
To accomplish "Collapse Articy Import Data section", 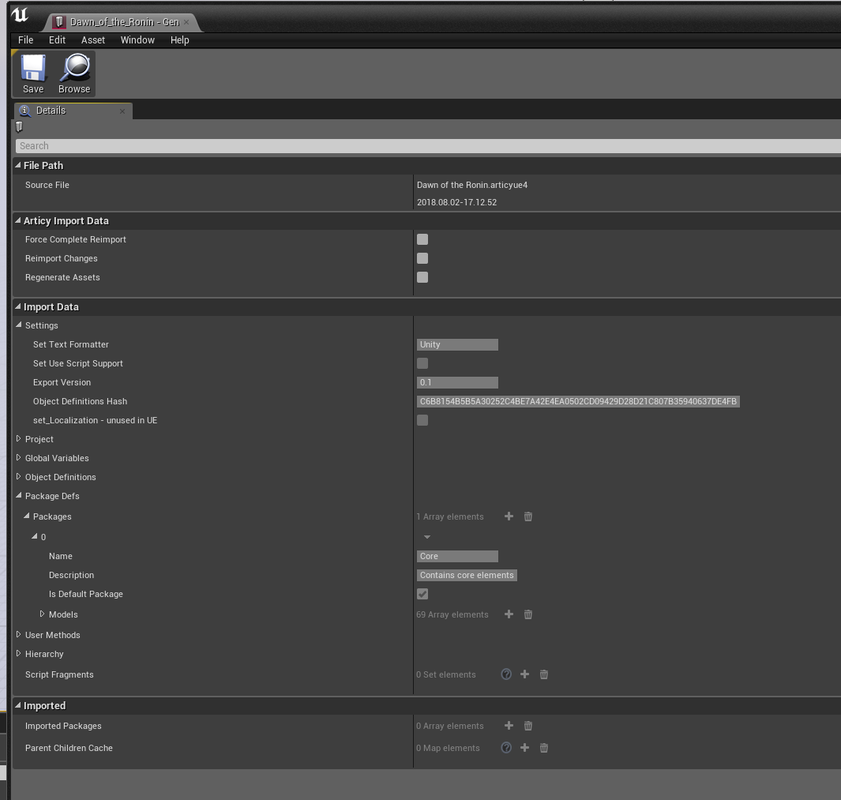I will point(18,220).
